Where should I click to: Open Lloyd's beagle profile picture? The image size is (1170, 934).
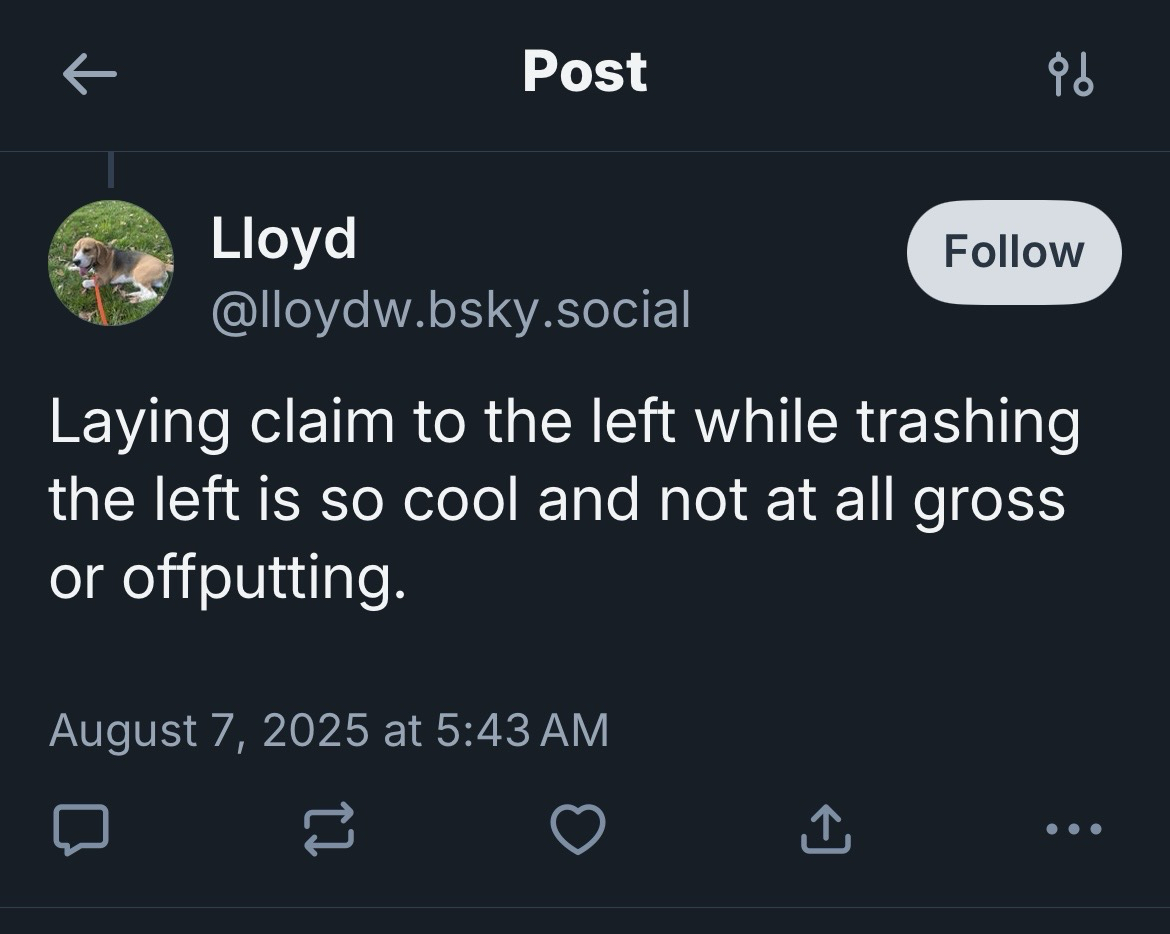[111, 263]
